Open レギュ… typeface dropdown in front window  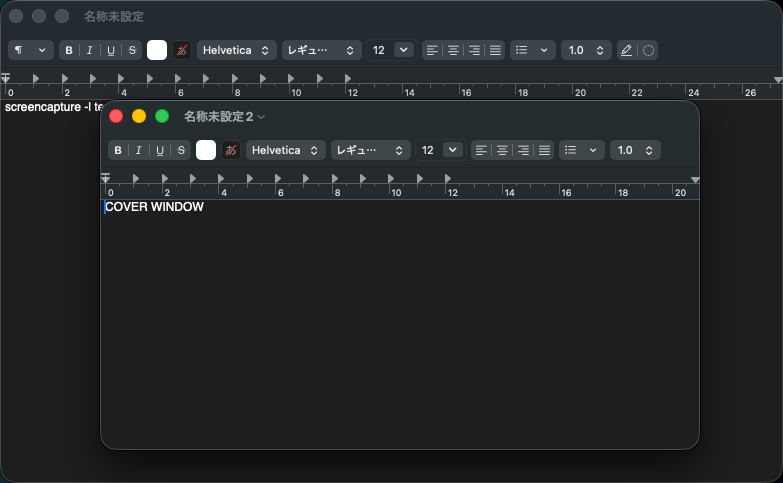point(371,150)
